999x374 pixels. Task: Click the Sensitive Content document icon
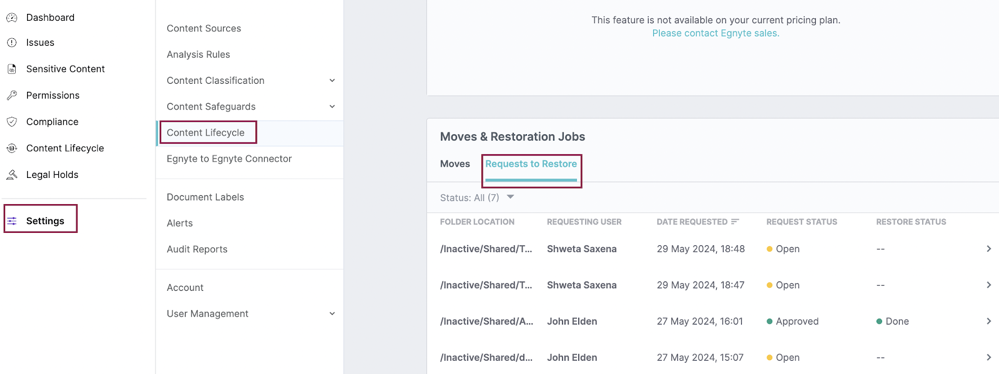(x=11, y=69)
